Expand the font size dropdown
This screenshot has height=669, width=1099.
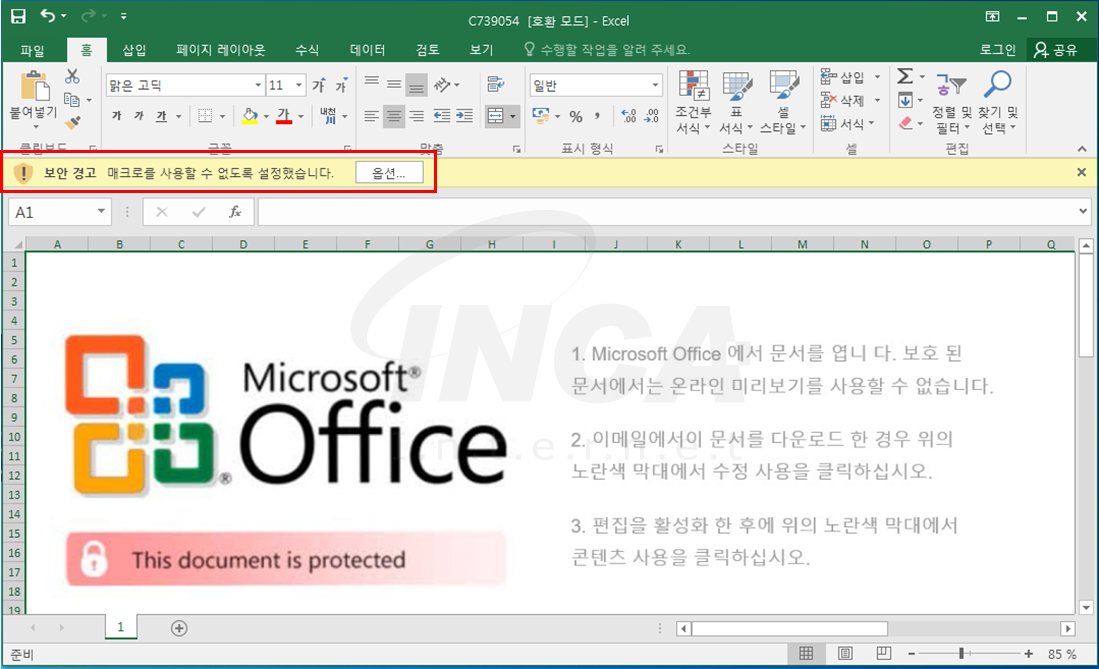(x=299, y=85)
